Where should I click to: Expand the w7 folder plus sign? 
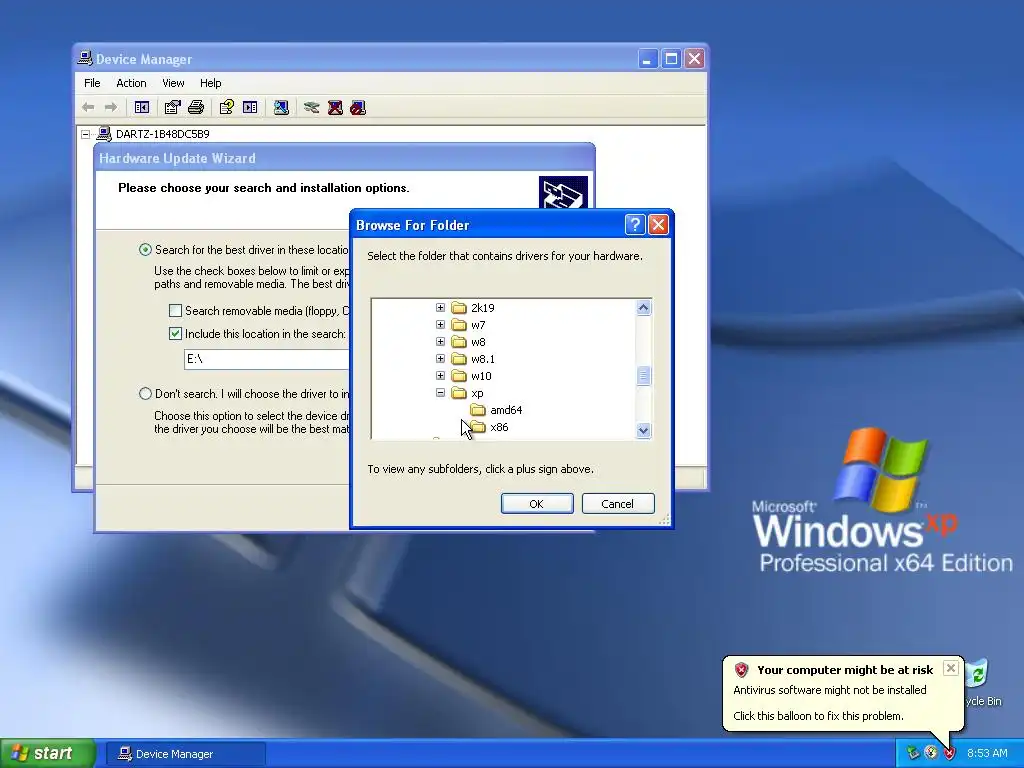[440, 325]
